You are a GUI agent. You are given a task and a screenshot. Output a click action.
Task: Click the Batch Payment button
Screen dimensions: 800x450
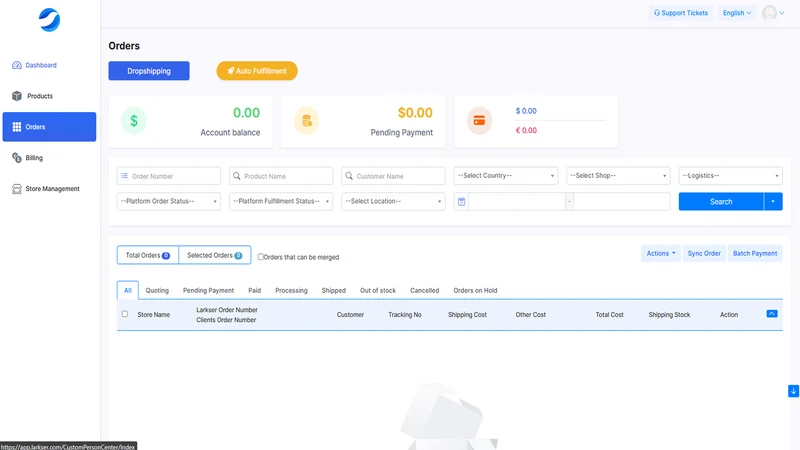[755, 254]
